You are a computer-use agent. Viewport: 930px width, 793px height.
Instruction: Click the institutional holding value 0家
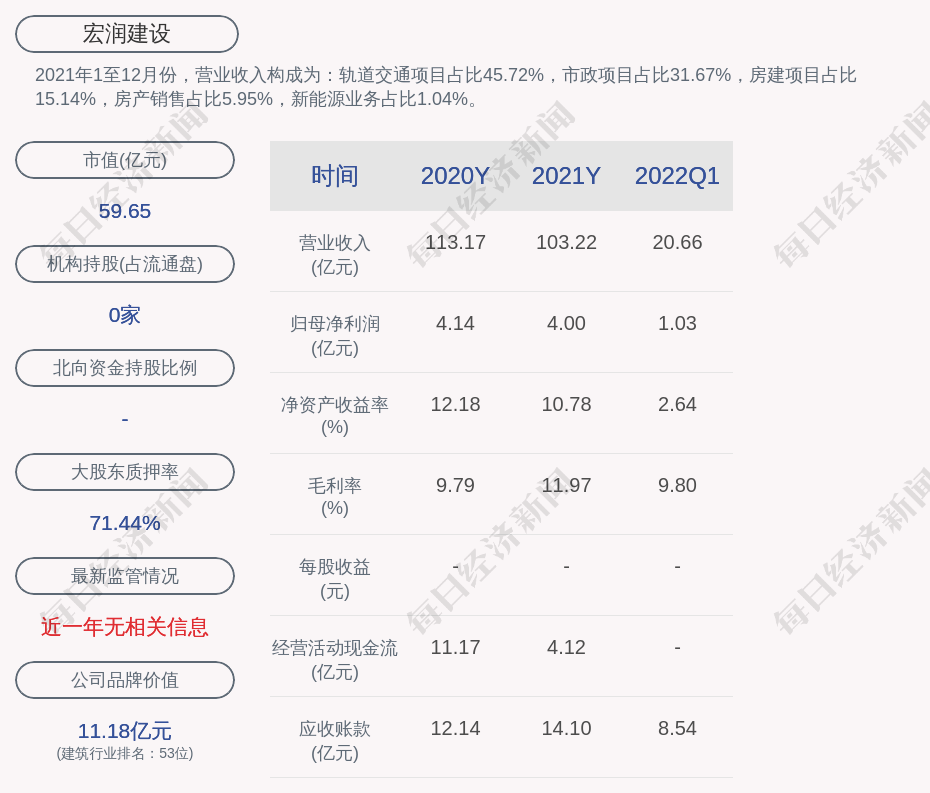125,315
